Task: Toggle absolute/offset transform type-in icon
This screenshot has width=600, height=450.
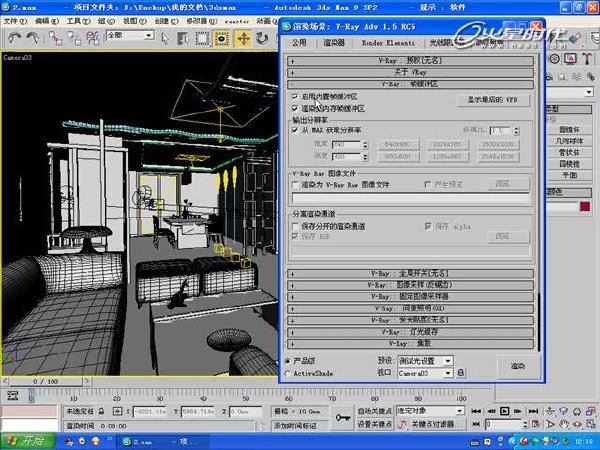Action: [x=117, y=411]
